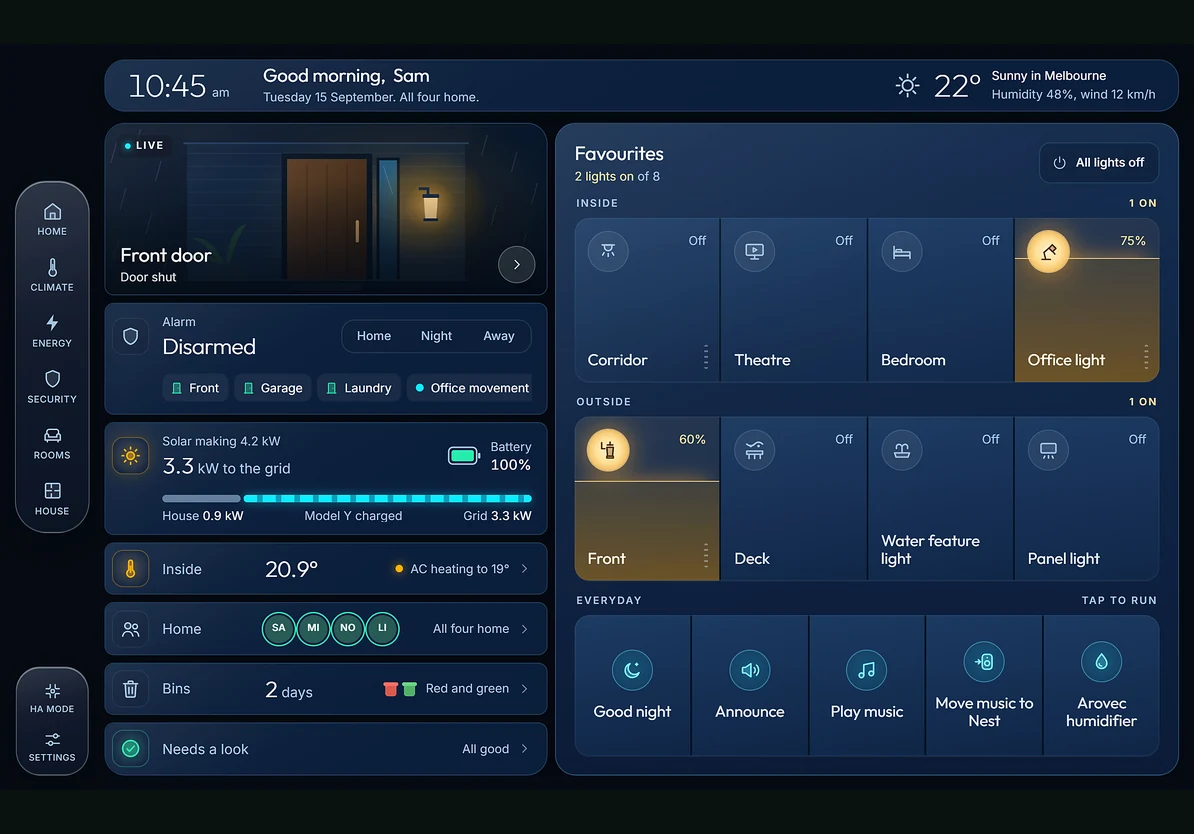The width and height of the screenshot is (1194, 834).
Task: Click the Deck light icon
Action: tap(755, 449)
